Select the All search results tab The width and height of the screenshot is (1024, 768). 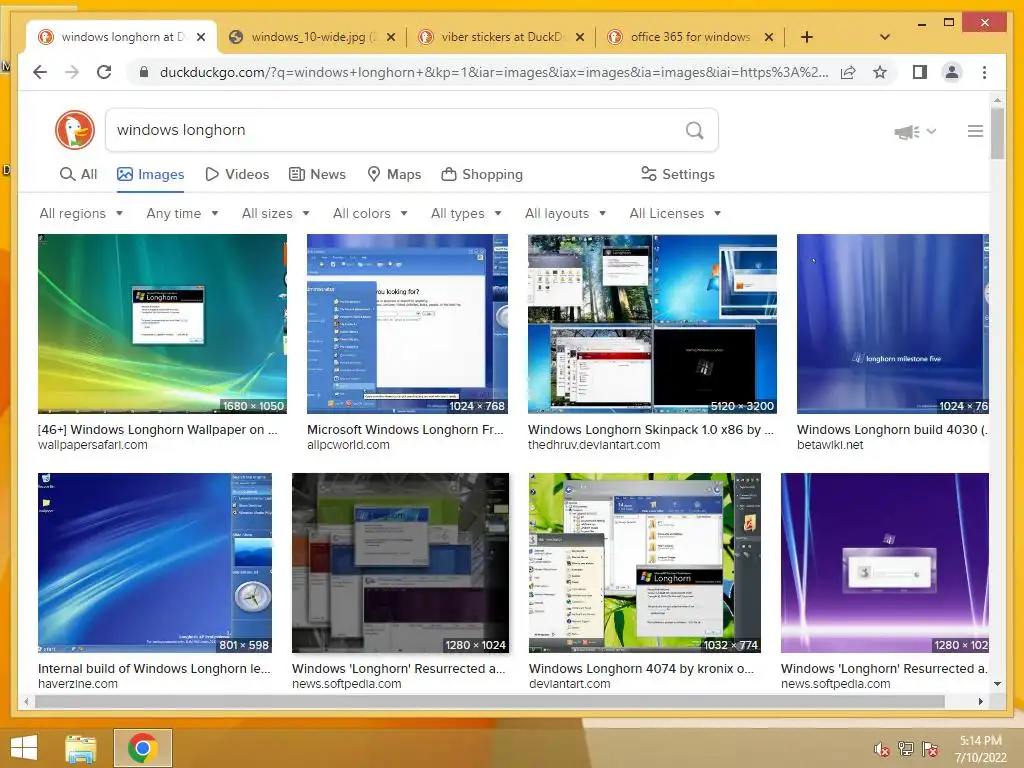[x=78, y=174]
